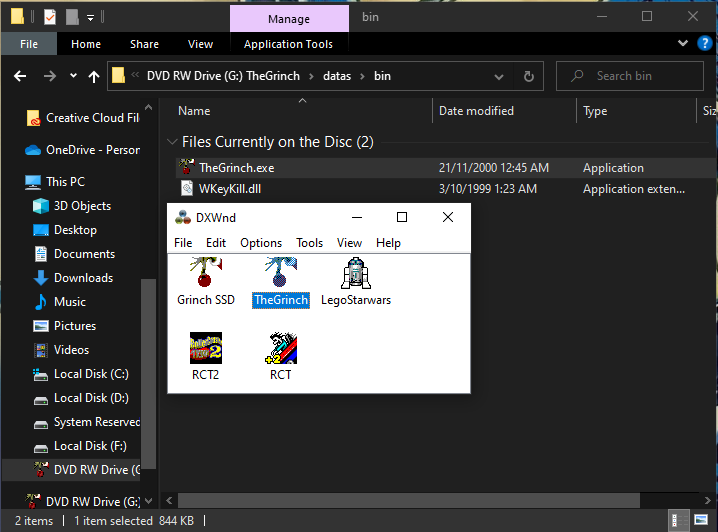Click the TheGrinch.exe file icon
Viewport: 718px width, 532px height.
[x=186, y=167]
